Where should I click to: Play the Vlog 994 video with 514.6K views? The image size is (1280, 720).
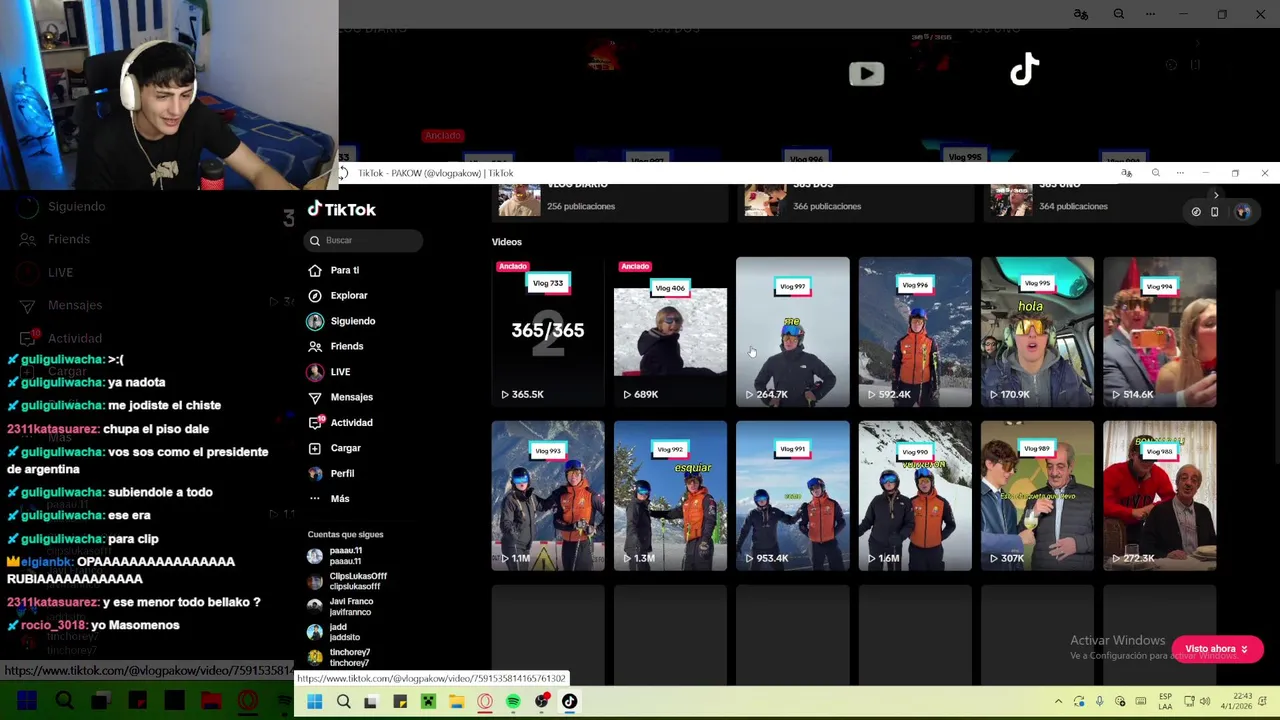[1159, 332]
